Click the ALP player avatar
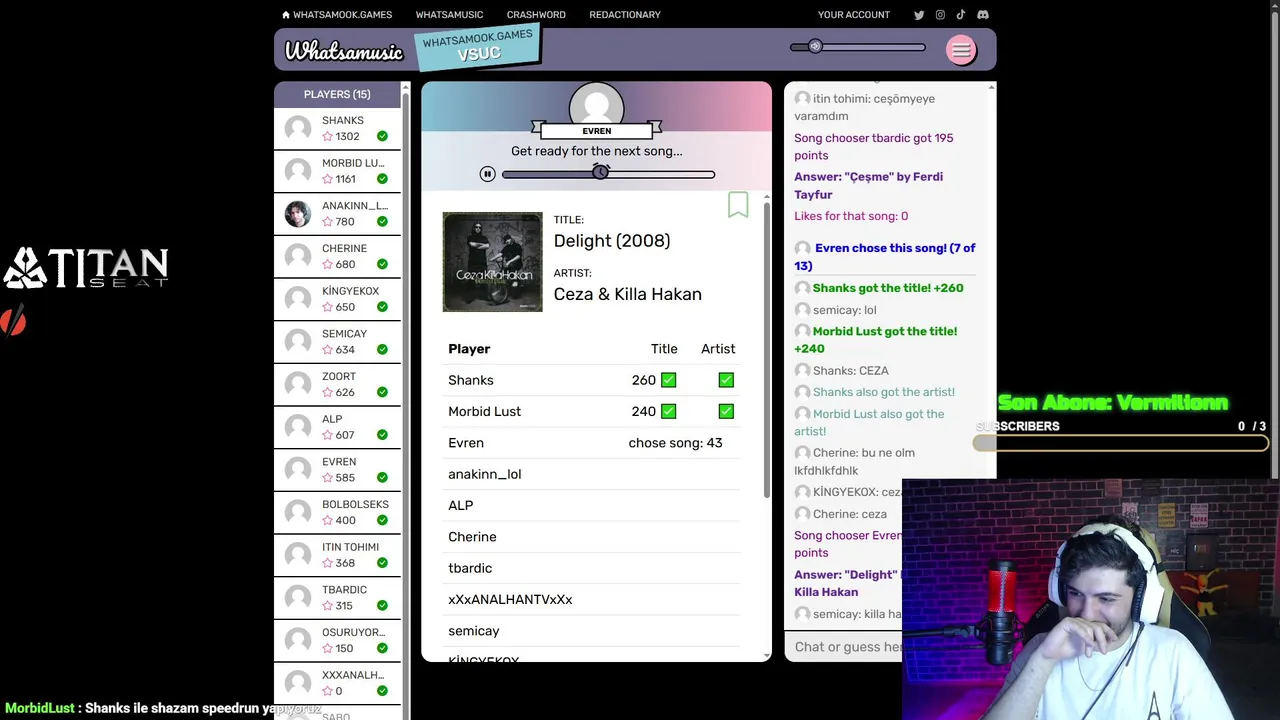The image size is (1280, 720). (x=298, y=427)
